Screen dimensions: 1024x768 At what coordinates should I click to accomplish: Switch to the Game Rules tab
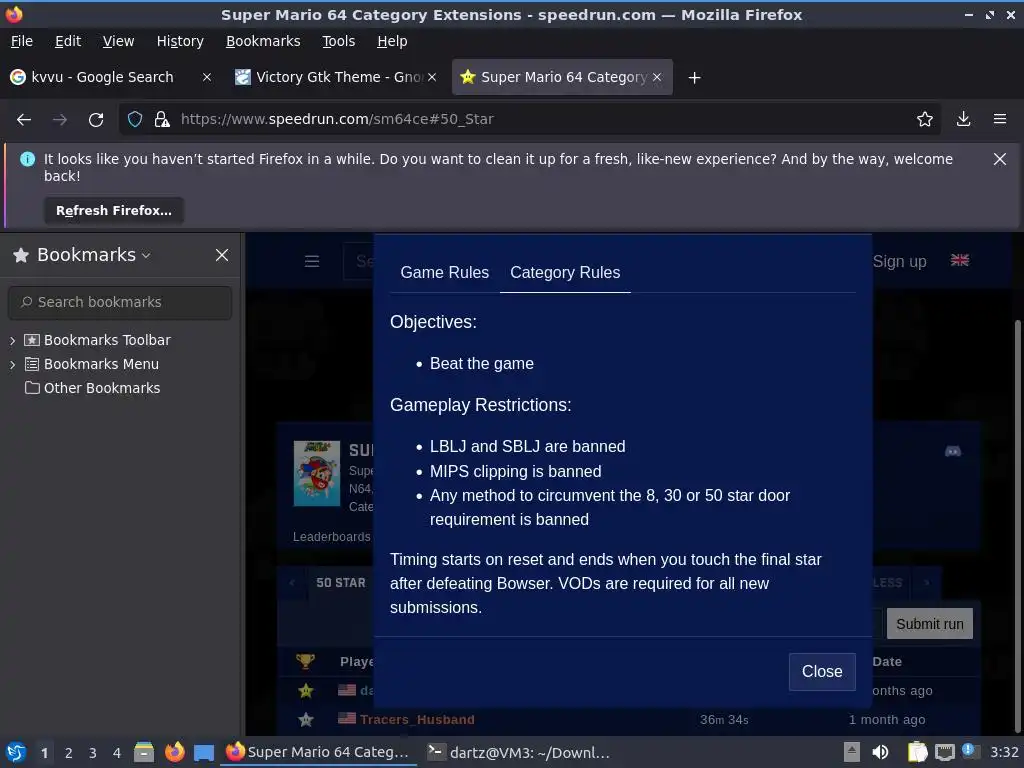(x=445, y=272)
